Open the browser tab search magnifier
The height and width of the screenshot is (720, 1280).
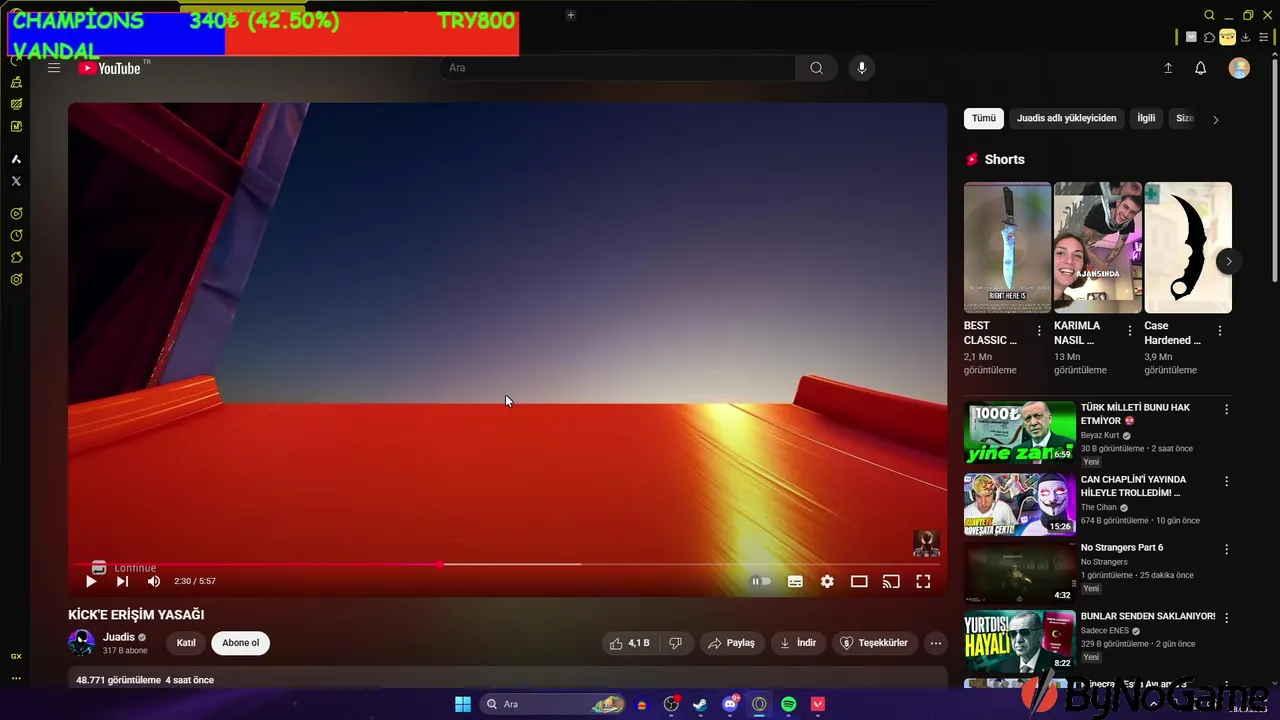click(x=1209, y=15)
